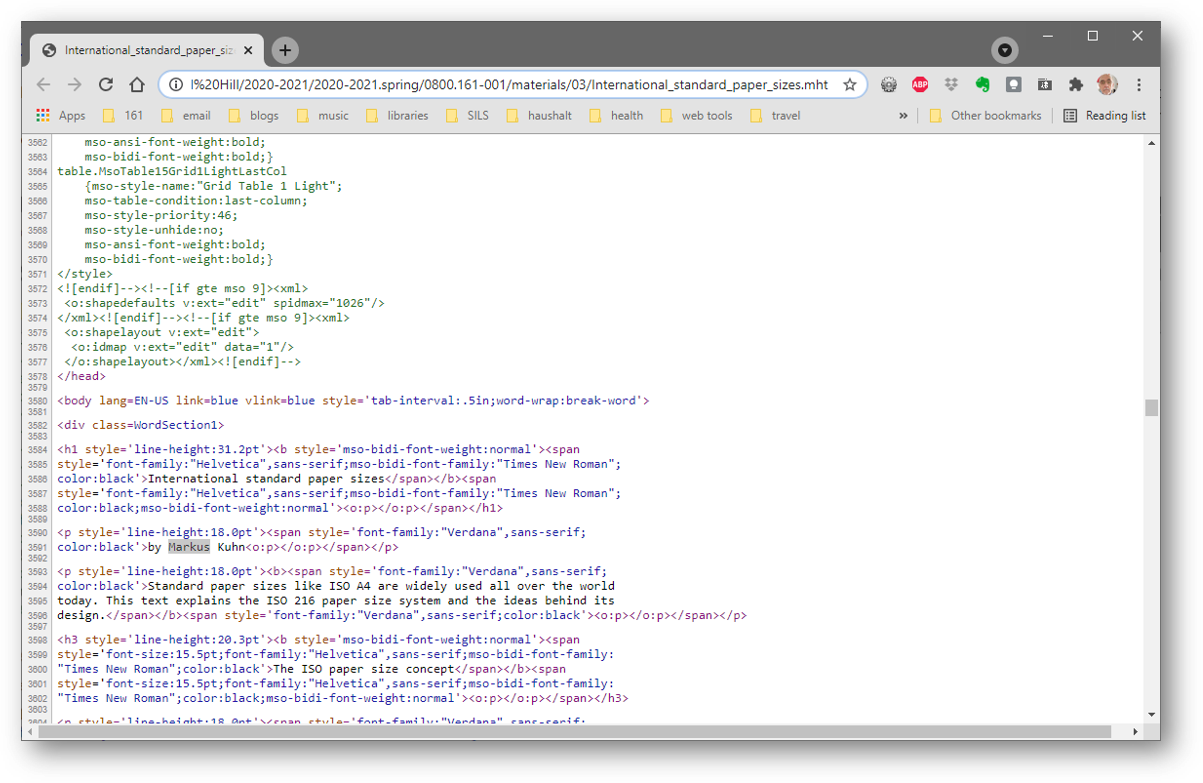
Task: Open the Reading list panel
Action: click(x=1105, y=115)
